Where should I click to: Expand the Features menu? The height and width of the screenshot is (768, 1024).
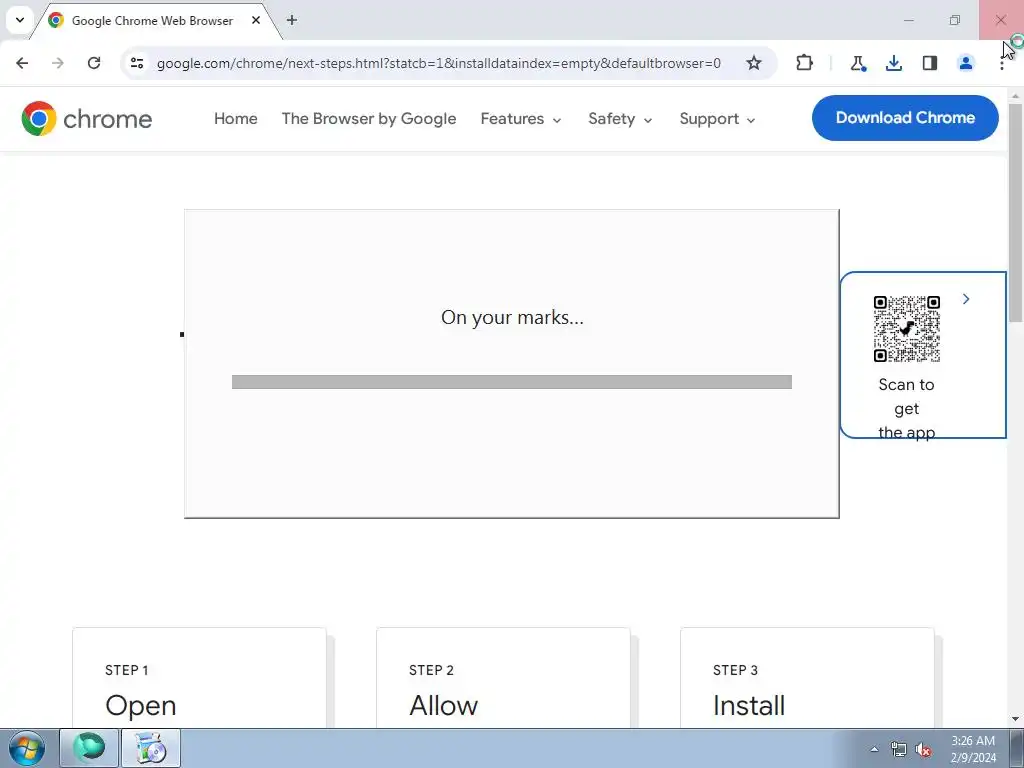(520, 119)
